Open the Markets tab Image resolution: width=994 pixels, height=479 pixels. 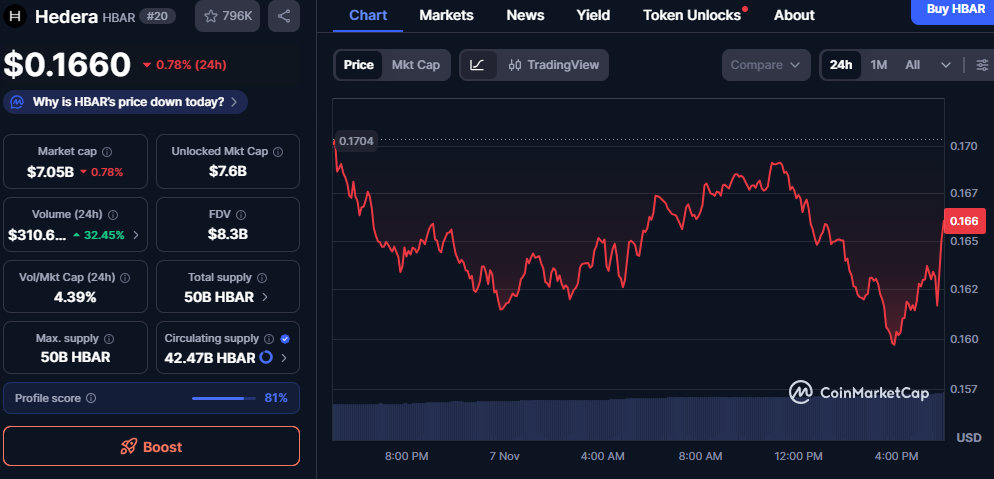pos(446,15)
